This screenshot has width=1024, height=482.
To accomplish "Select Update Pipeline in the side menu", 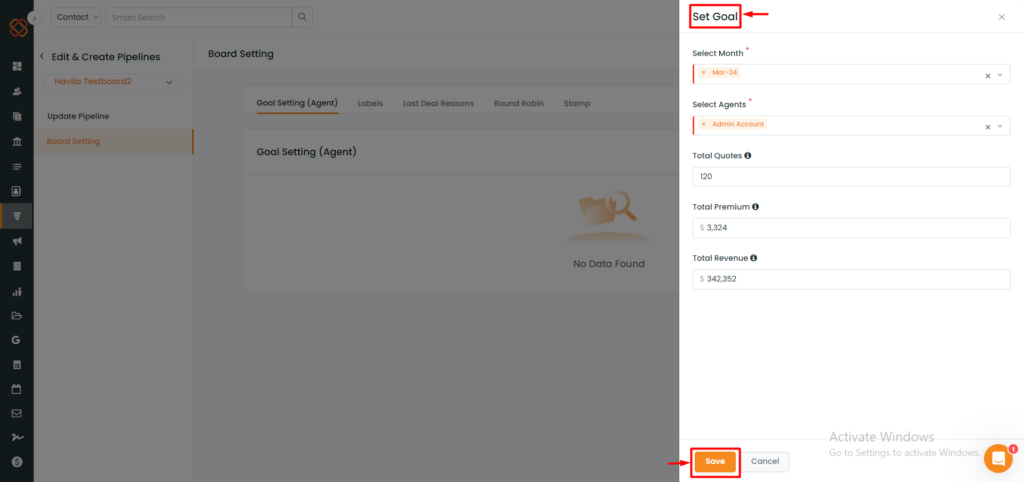I will [x=78, y=116].
